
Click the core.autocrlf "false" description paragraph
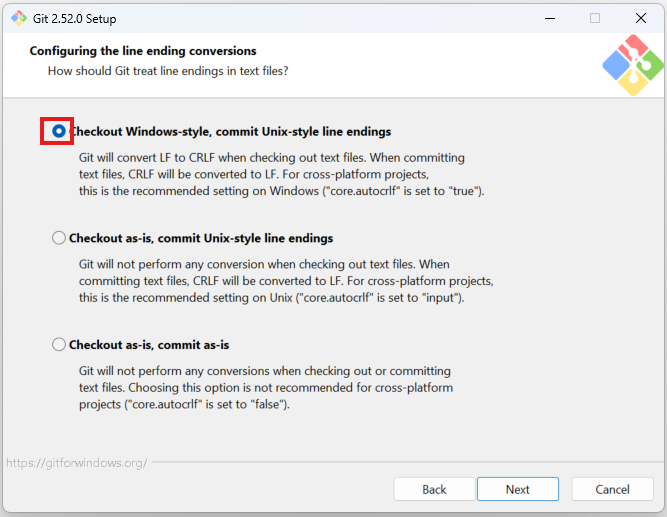point(265,388)
